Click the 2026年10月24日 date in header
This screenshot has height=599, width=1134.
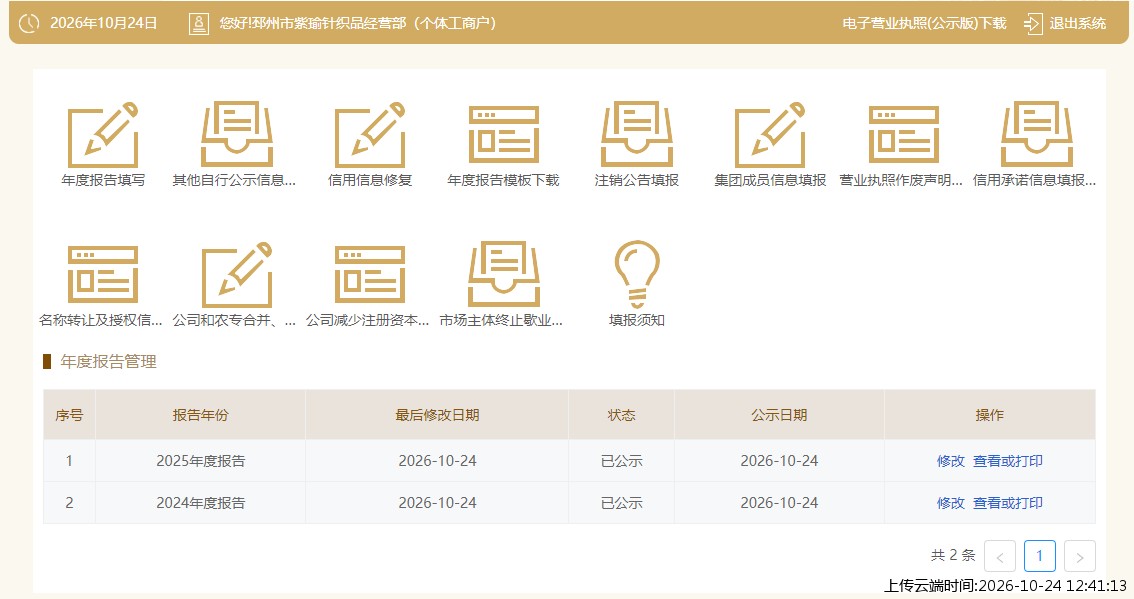point(103,23)
